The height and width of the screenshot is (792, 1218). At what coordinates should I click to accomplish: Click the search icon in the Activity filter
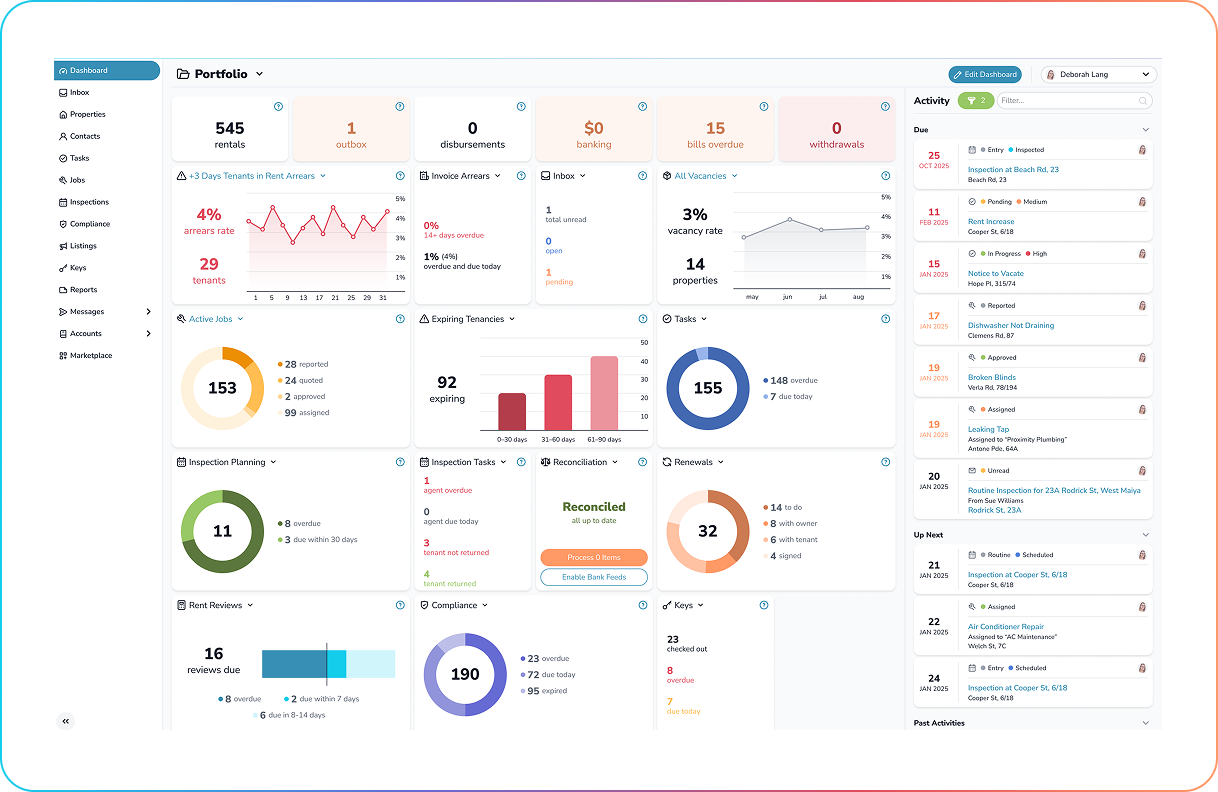click(1142, 101)
